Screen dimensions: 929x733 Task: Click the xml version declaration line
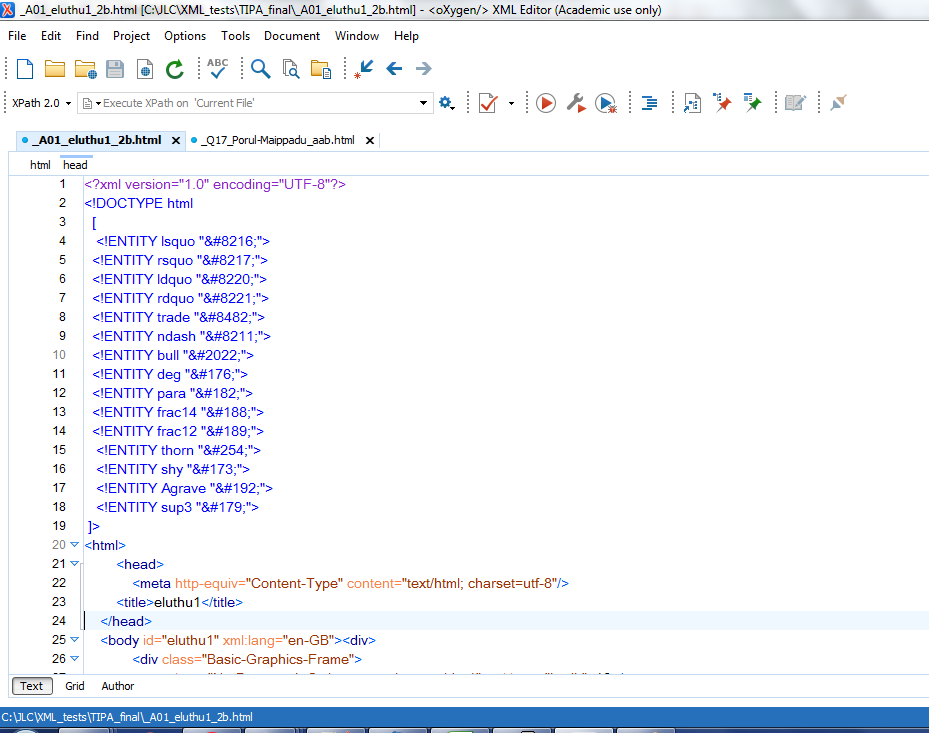(215, 184)
